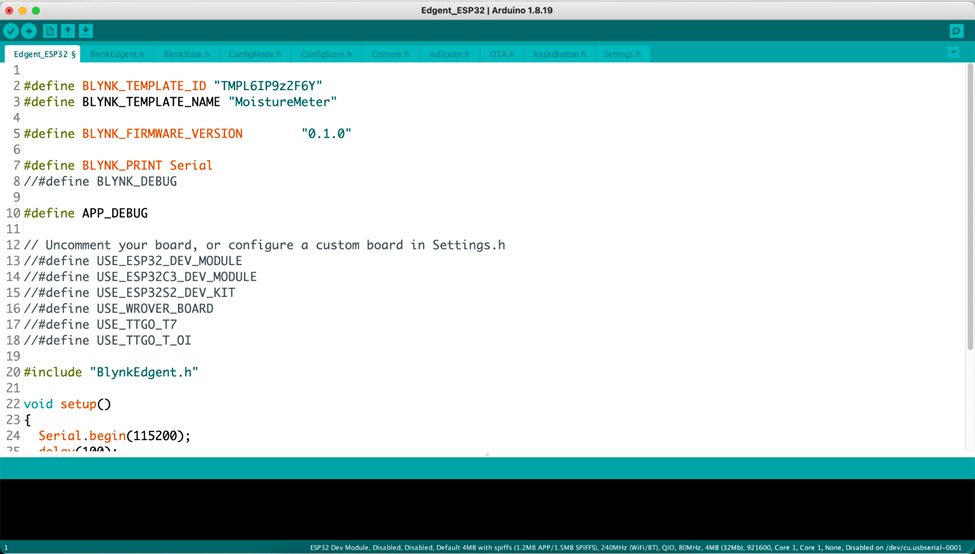Switch to the OTA.h tab
This screenshot has width=975, height=554.
[502, 54]
